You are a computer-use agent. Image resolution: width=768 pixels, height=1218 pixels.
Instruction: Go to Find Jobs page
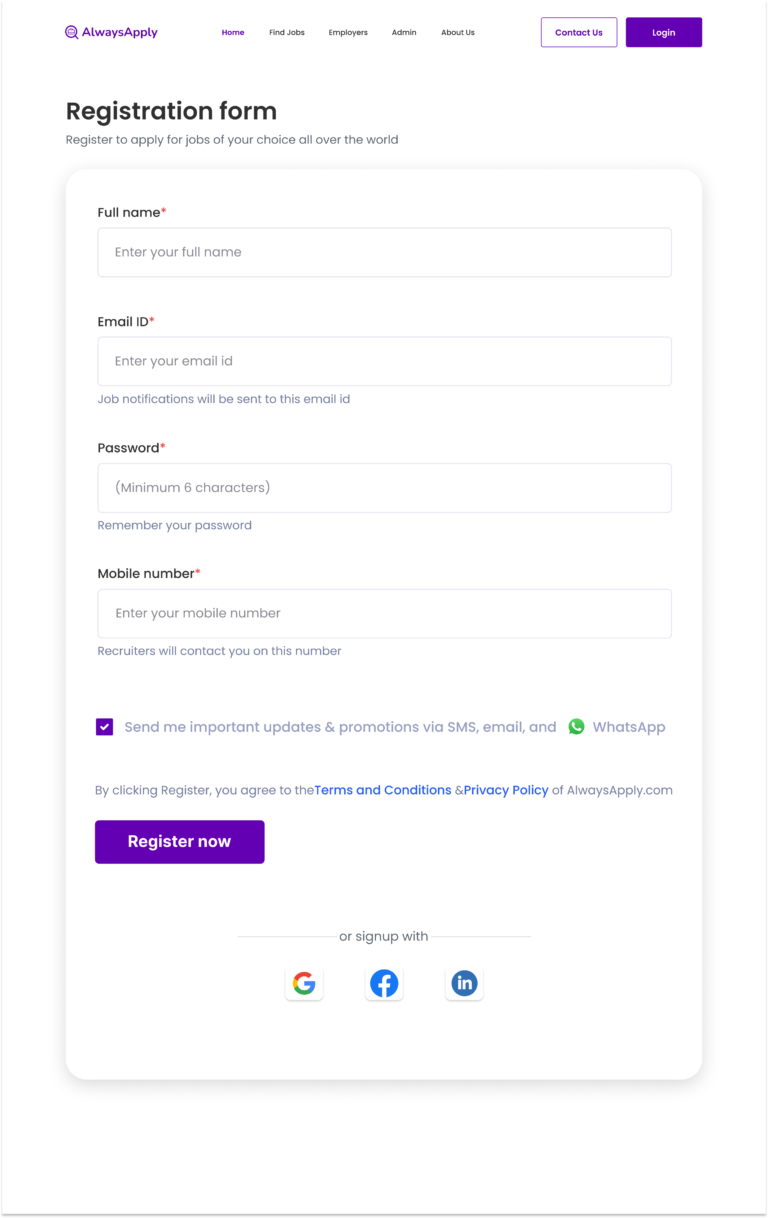[287, 33]
